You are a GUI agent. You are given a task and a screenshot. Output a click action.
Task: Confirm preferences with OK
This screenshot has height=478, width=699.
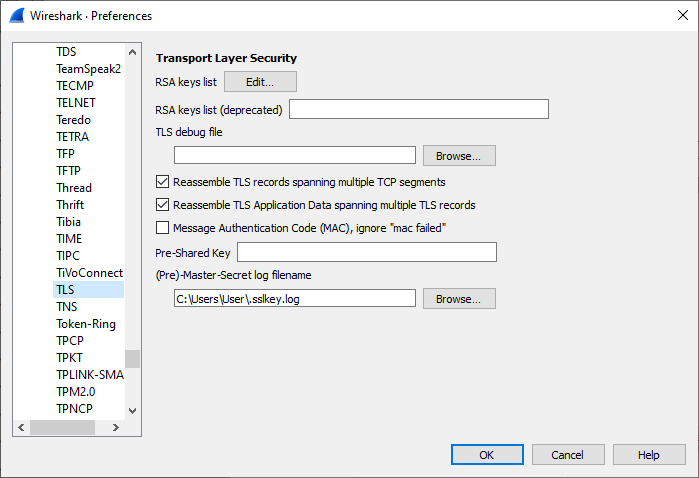[487, 454]
